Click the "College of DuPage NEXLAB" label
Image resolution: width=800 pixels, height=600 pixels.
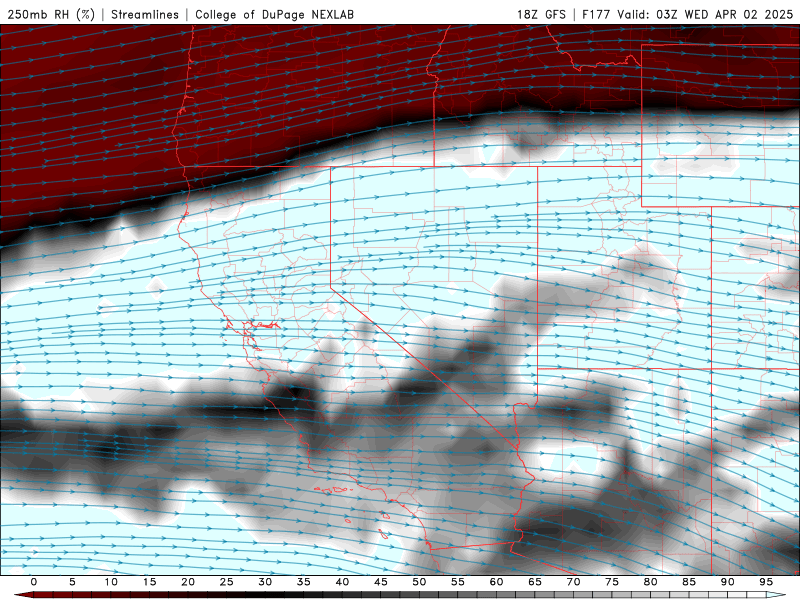pos(274,14)
